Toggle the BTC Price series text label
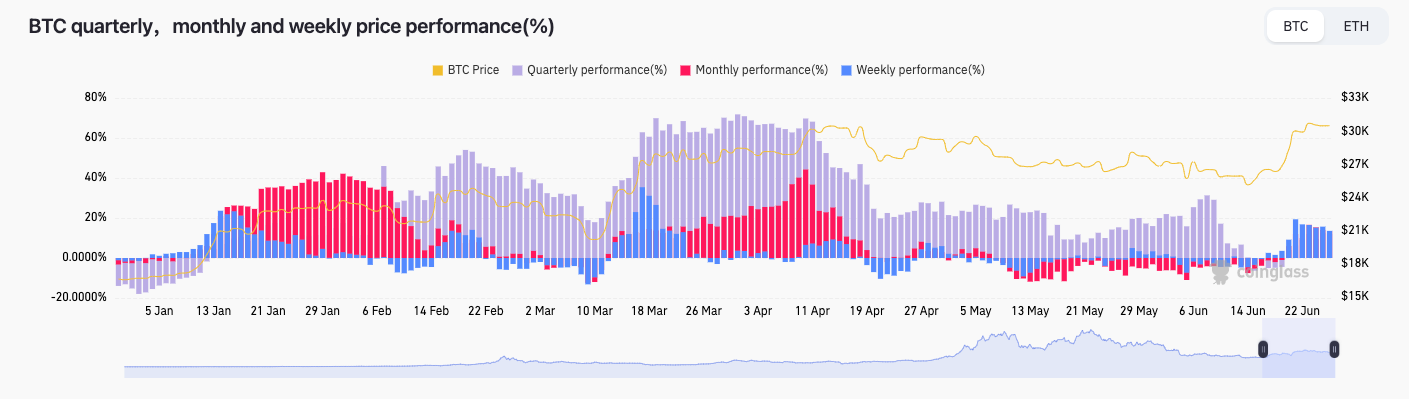1409x399 pixels. tap(473, 70)
